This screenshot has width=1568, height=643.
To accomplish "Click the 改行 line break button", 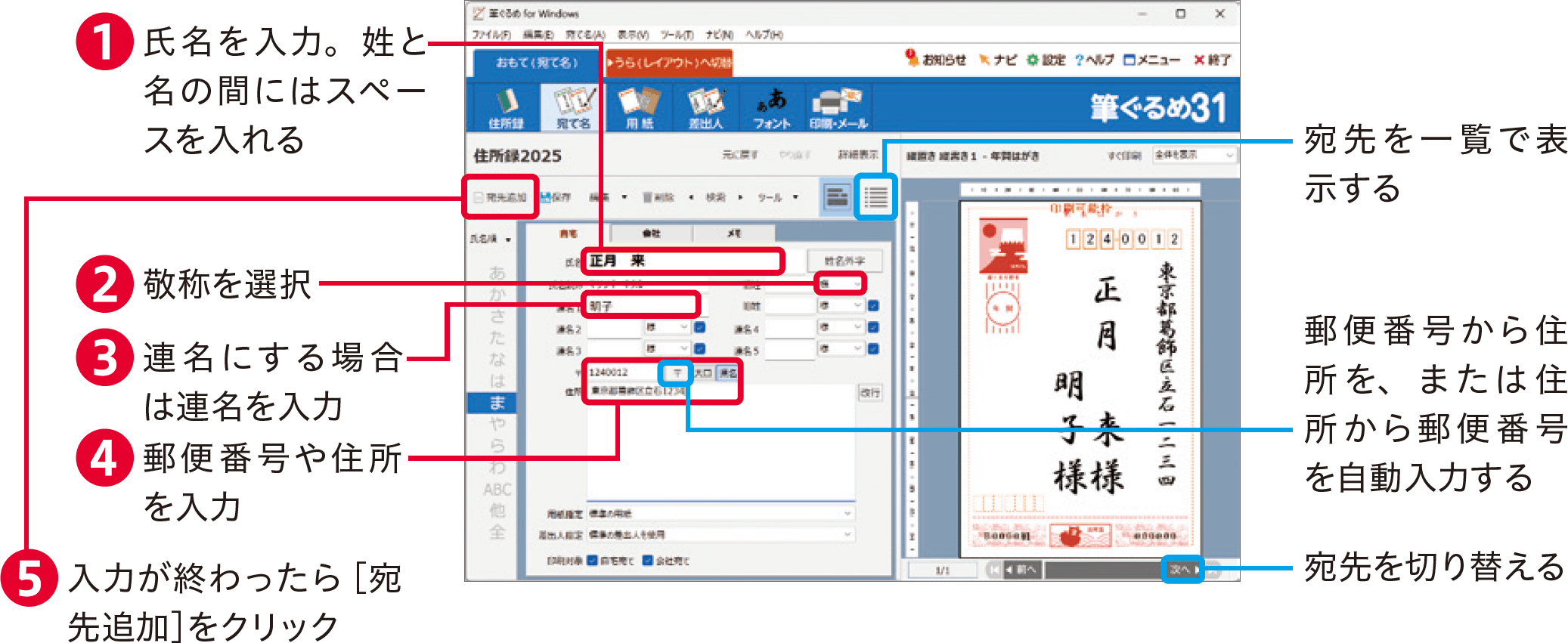I will (x=870, y=393).
